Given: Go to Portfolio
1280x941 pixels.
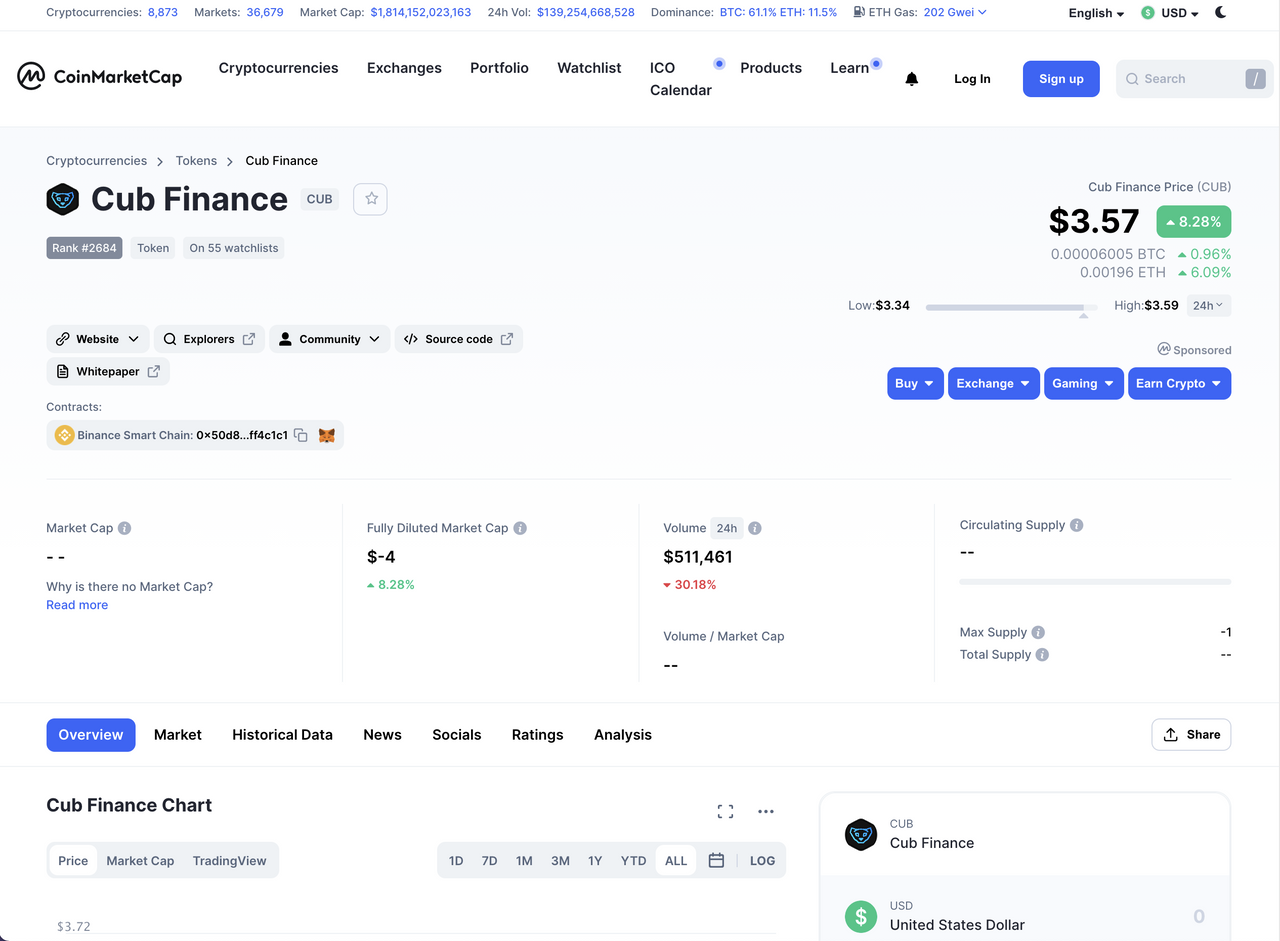Looking at the screenshot, I should [x=499, y=68].
